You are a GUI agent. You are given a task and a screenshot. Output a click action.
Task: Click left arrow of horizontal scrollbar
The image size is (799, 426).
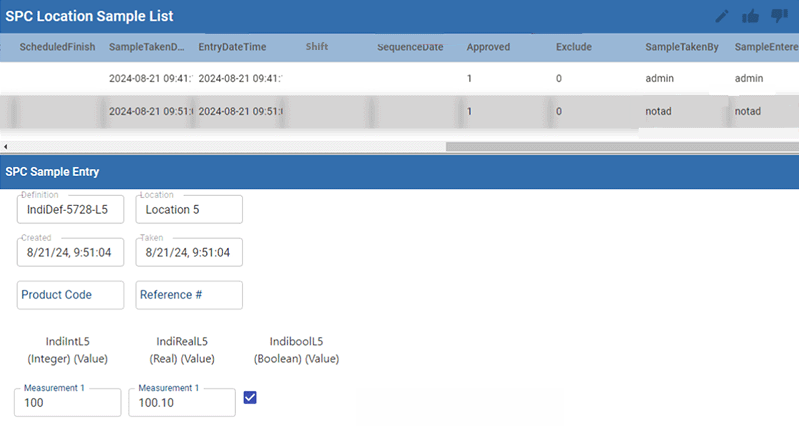[x=6, y=147]
